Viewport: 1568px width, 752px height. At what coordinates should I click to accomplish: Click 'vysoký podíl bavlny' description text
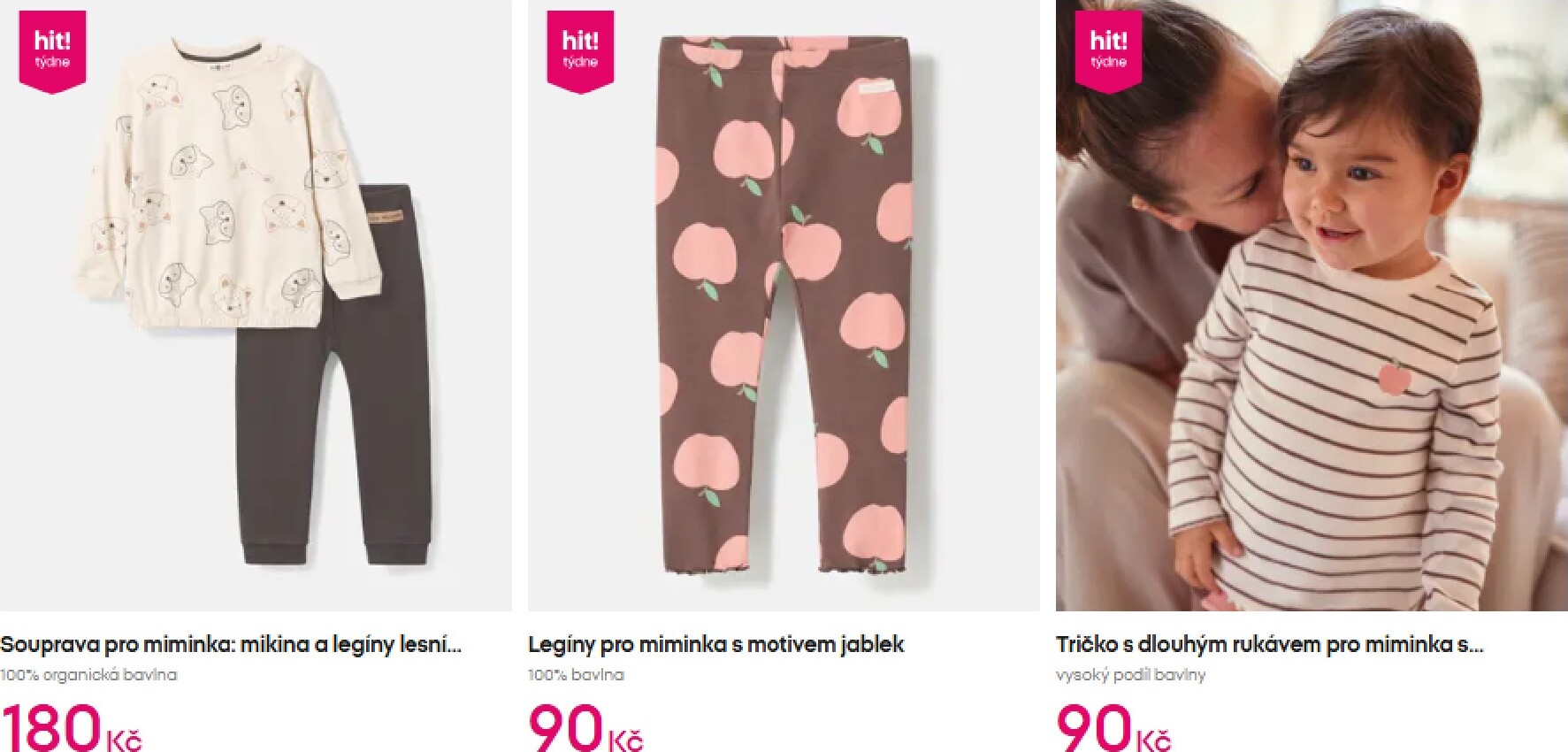[1130, 675]
